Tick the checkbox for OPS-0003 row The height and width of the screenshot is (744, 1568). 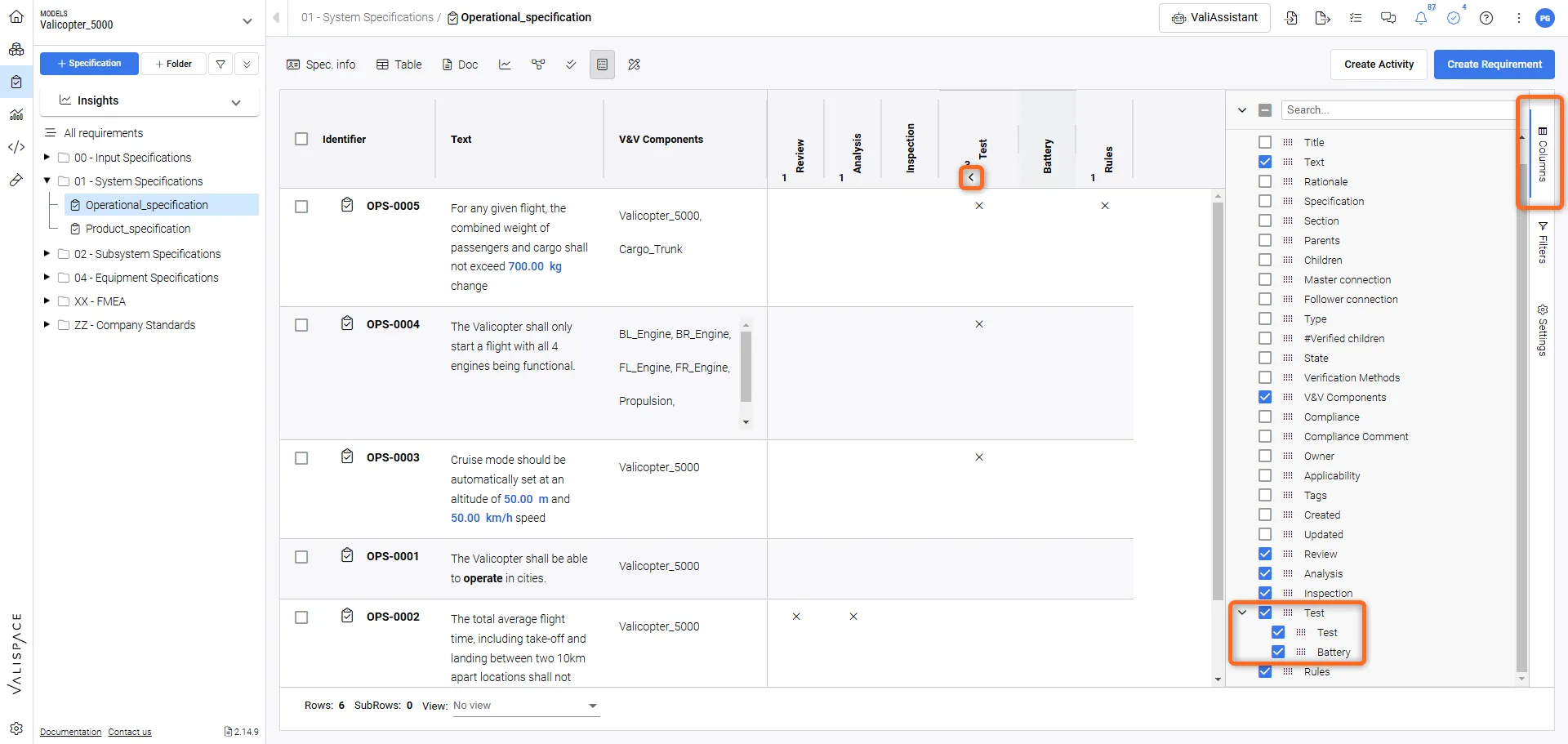(x=301, y=458)
